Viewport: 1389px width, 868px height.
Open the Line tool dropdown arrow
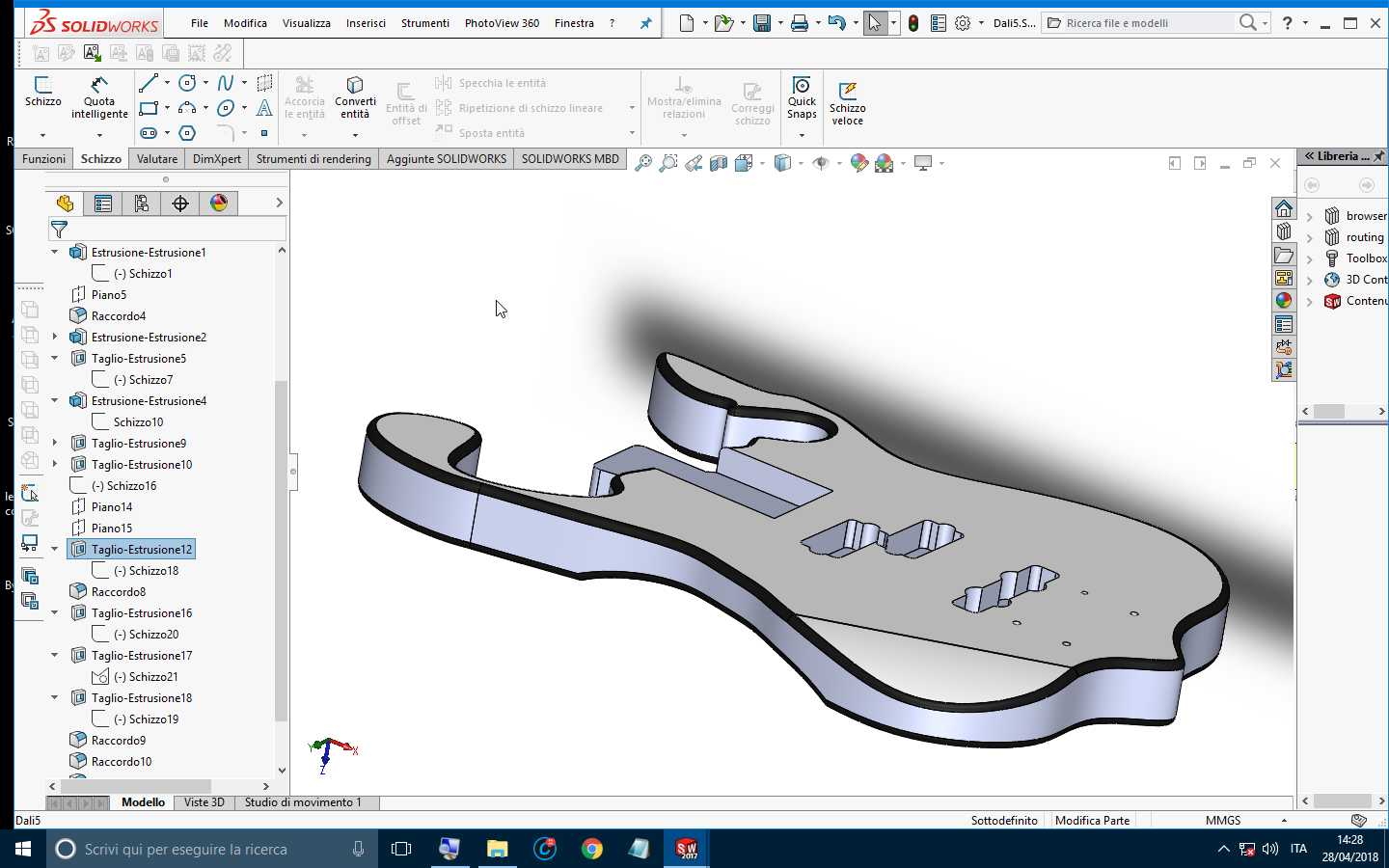click(x=167, y=83)
